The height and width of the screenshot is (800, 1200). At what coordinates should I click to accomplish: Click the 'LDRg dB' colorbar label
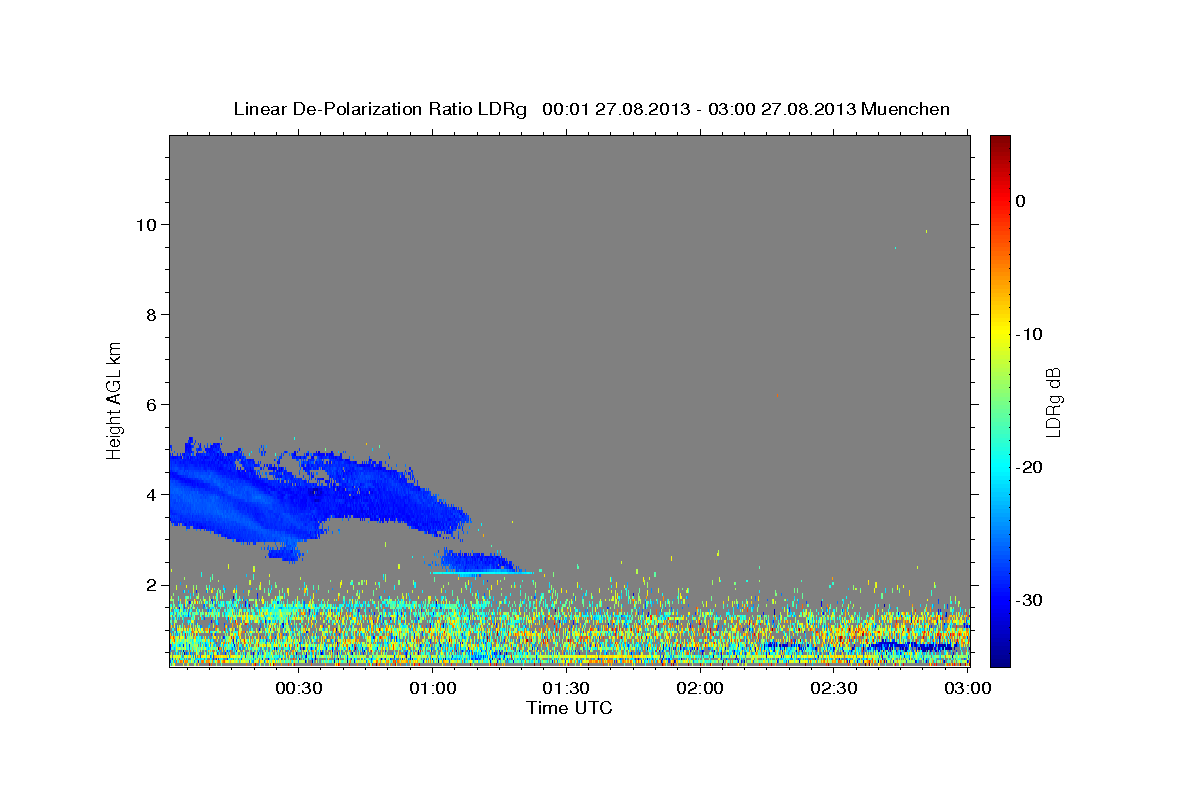[1053, 402]
